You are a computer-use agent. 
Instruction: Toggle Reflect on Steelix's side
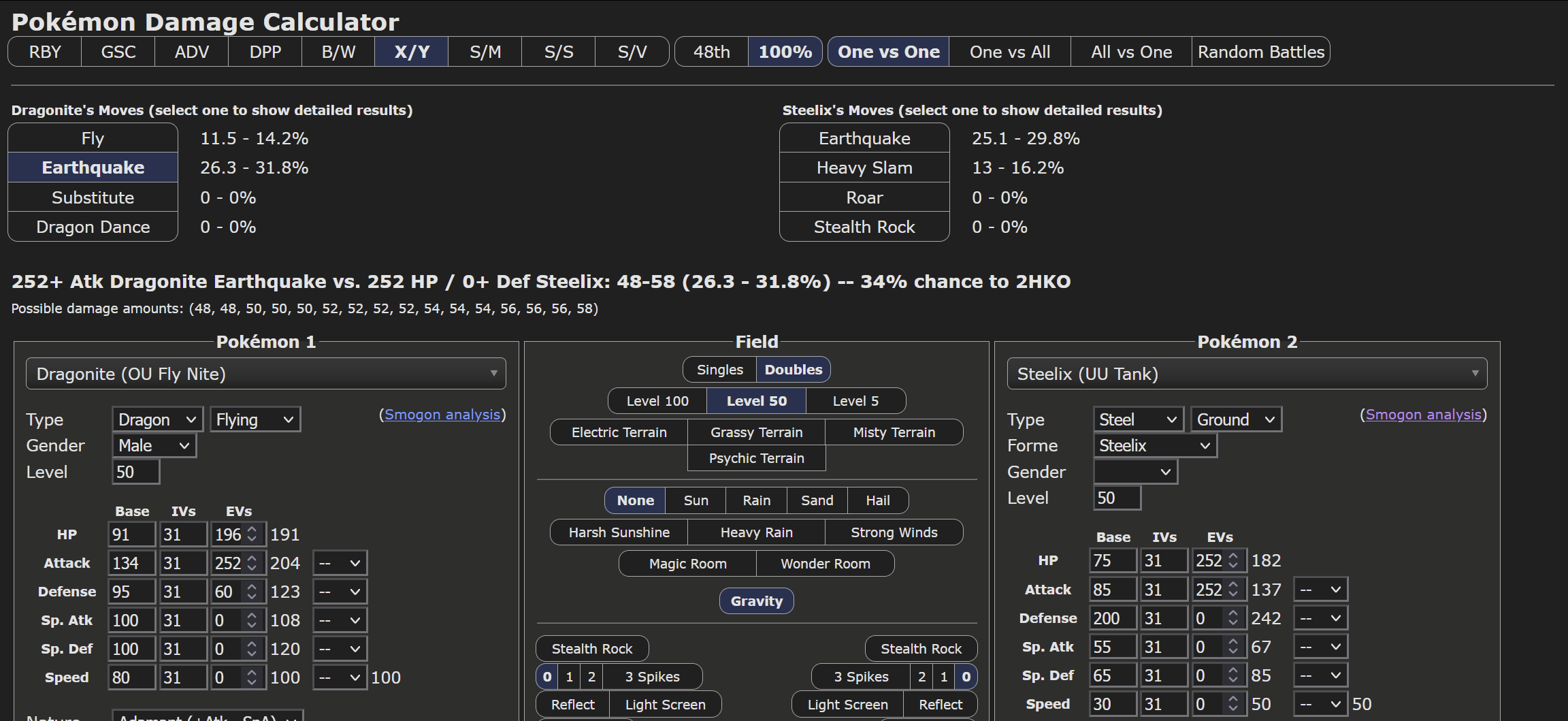(x=940, y=705)
